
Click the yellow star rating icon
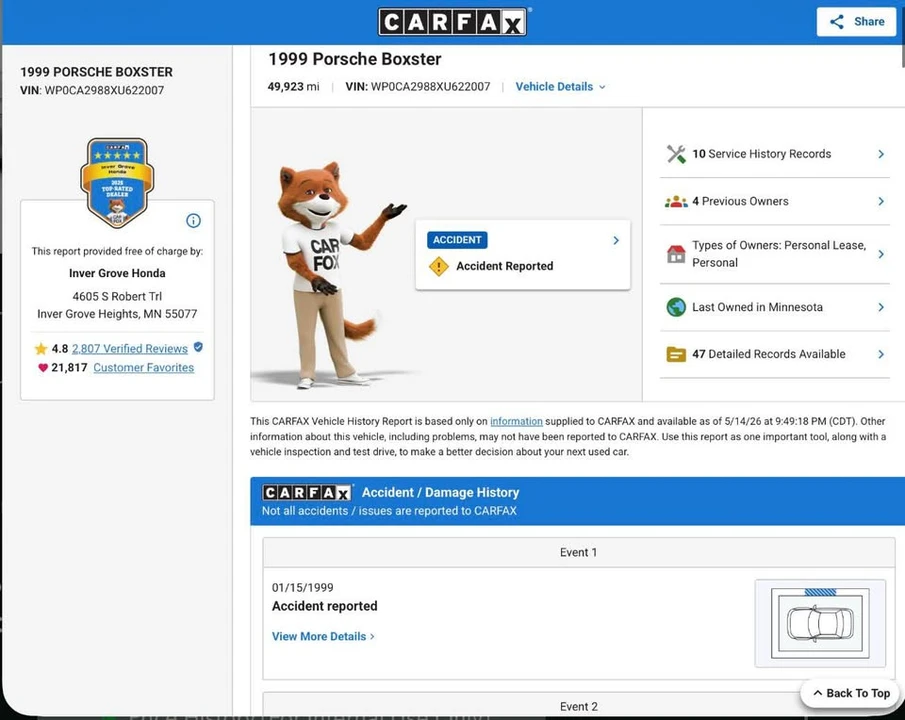[40, 349]
